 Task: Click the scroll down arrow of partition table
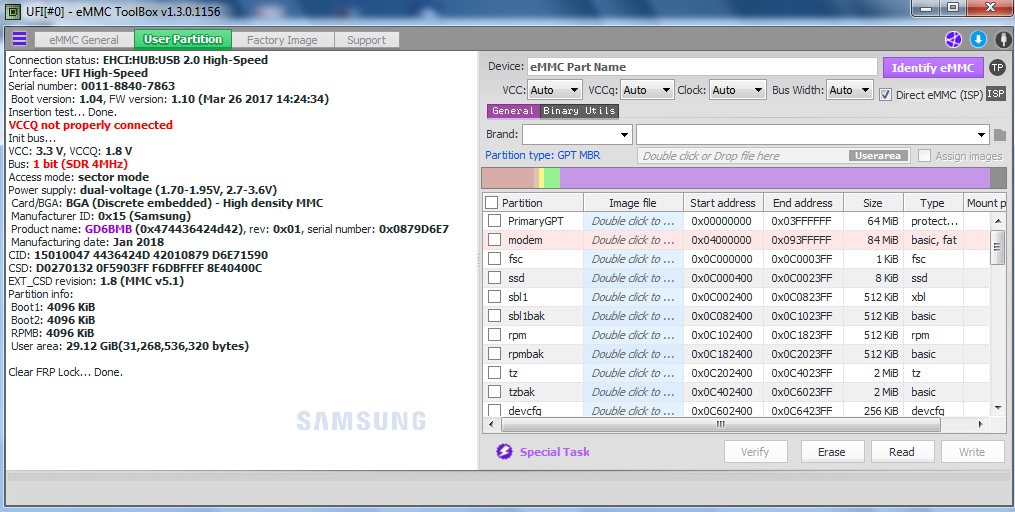coord(998,407)
